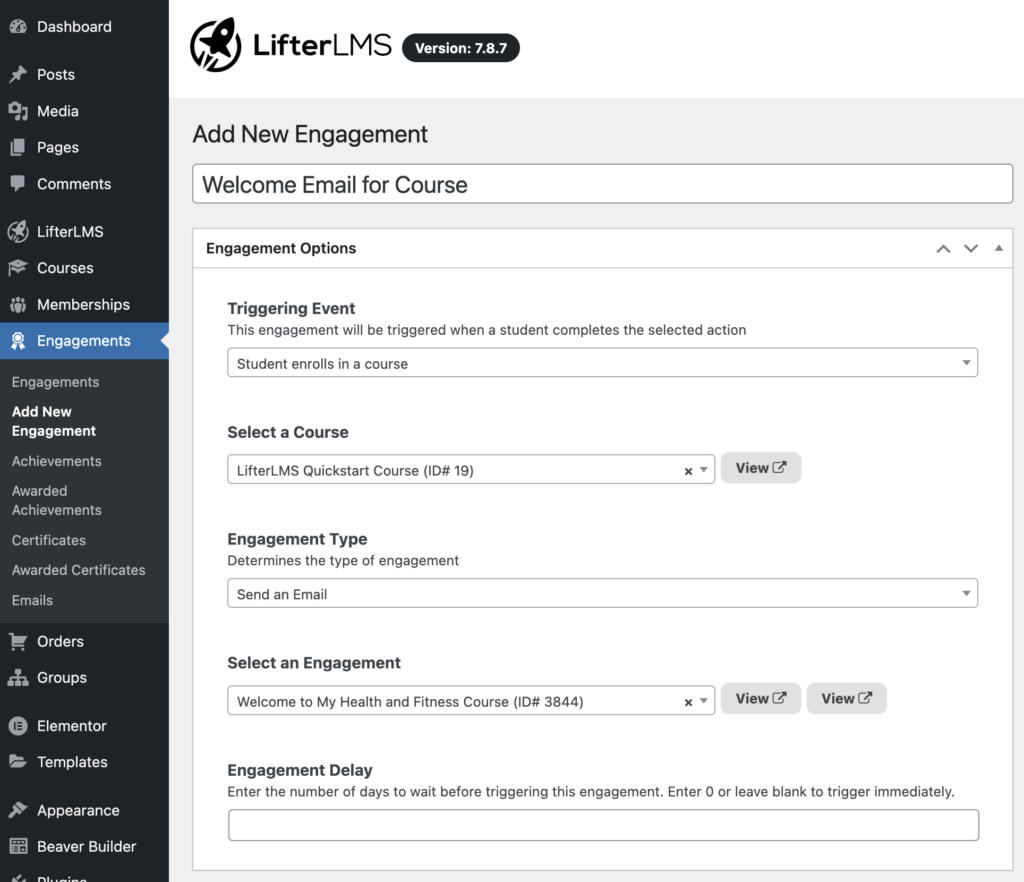
Task: Click the Dashboard gauge icon
Action: [x=18, y=27]
